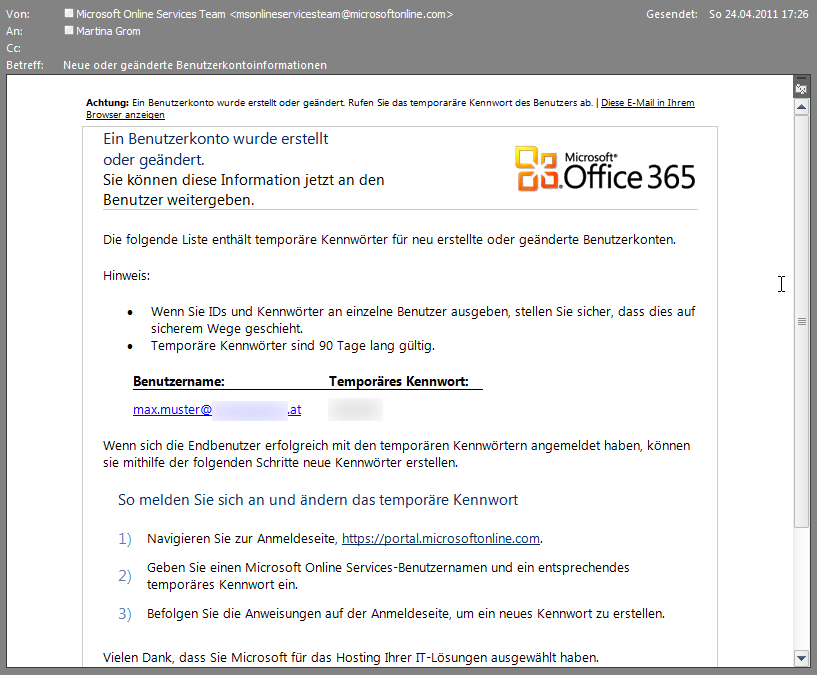The height and width of the screenshot is (675, 817).
Task: Open 'Diese E-Mail in Ihrem' browser link
Action: pos(648,103)
